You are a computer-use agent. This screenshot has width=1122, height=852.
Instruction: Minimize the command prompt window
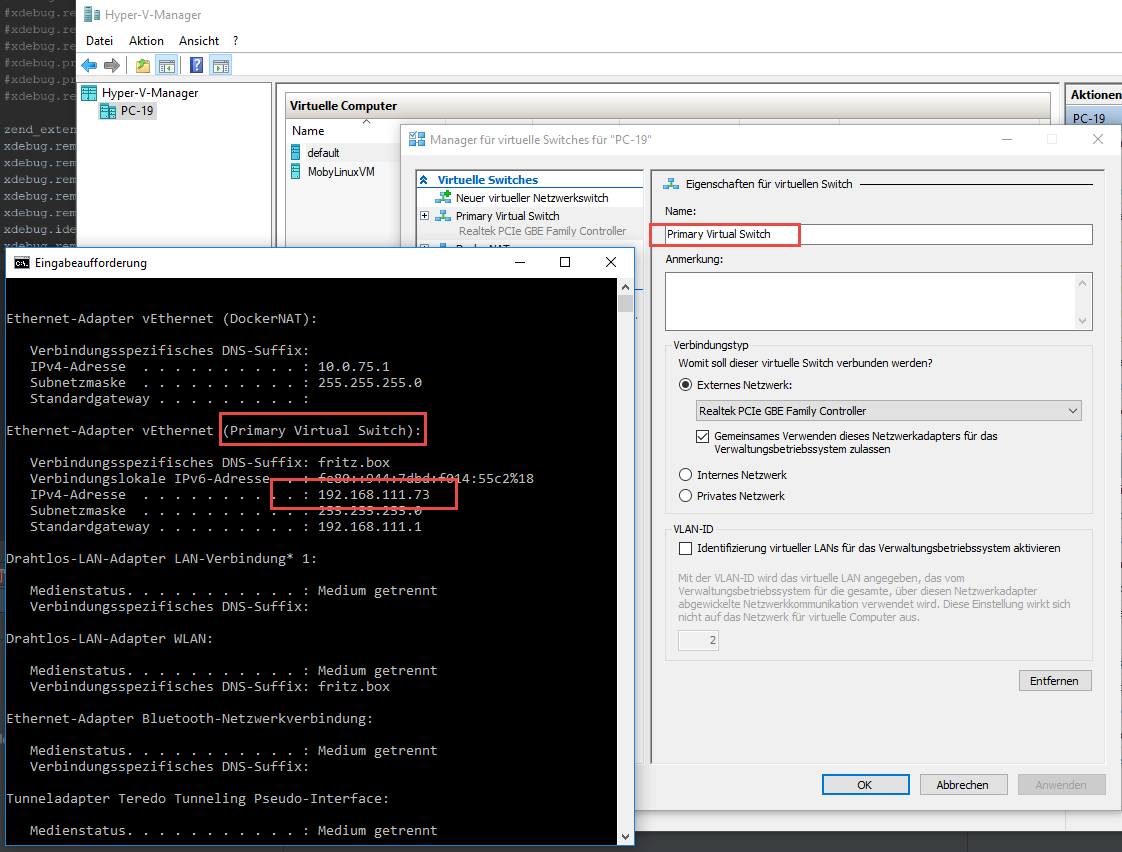click(520, 263)
